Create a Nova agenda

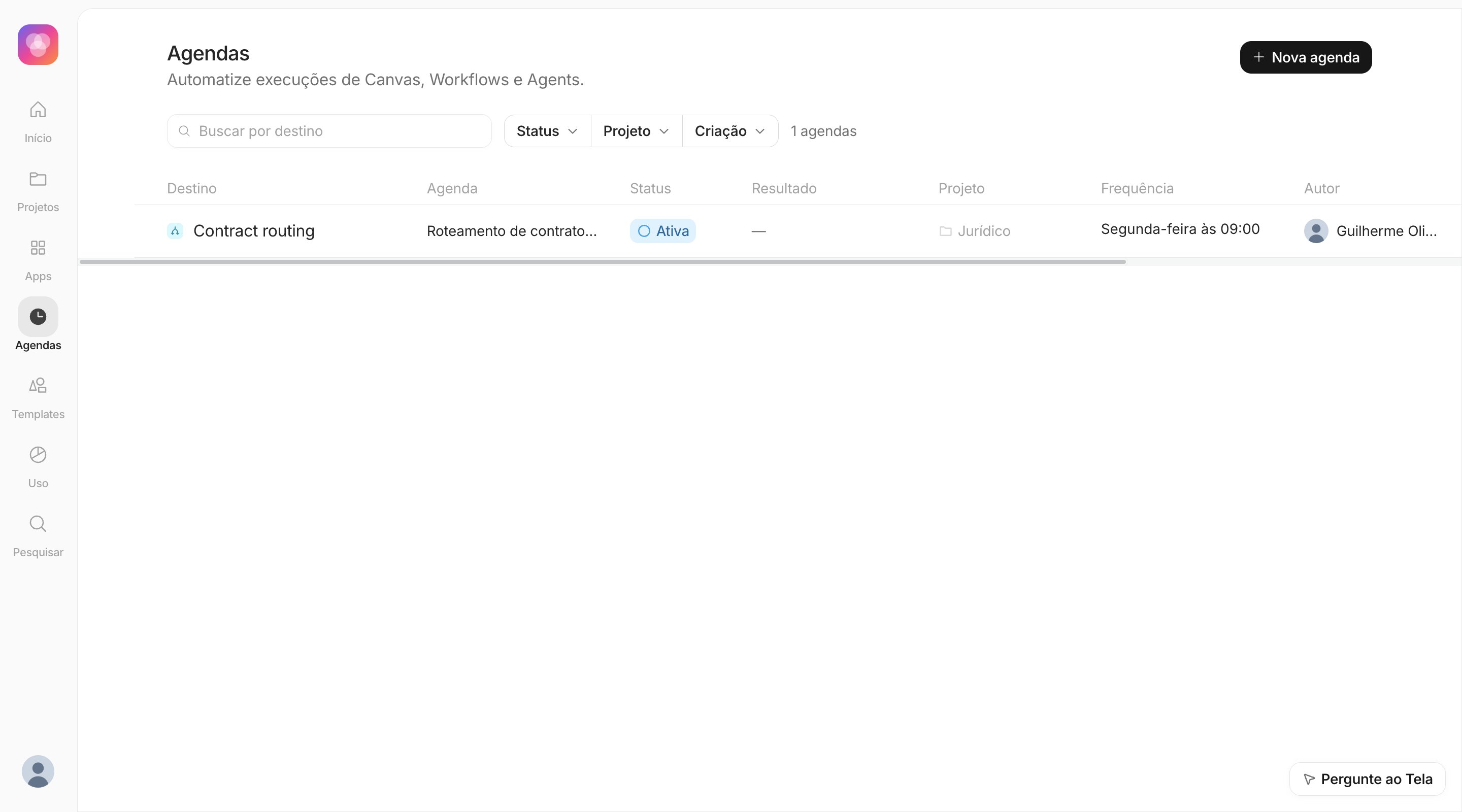click(1305, 57)
